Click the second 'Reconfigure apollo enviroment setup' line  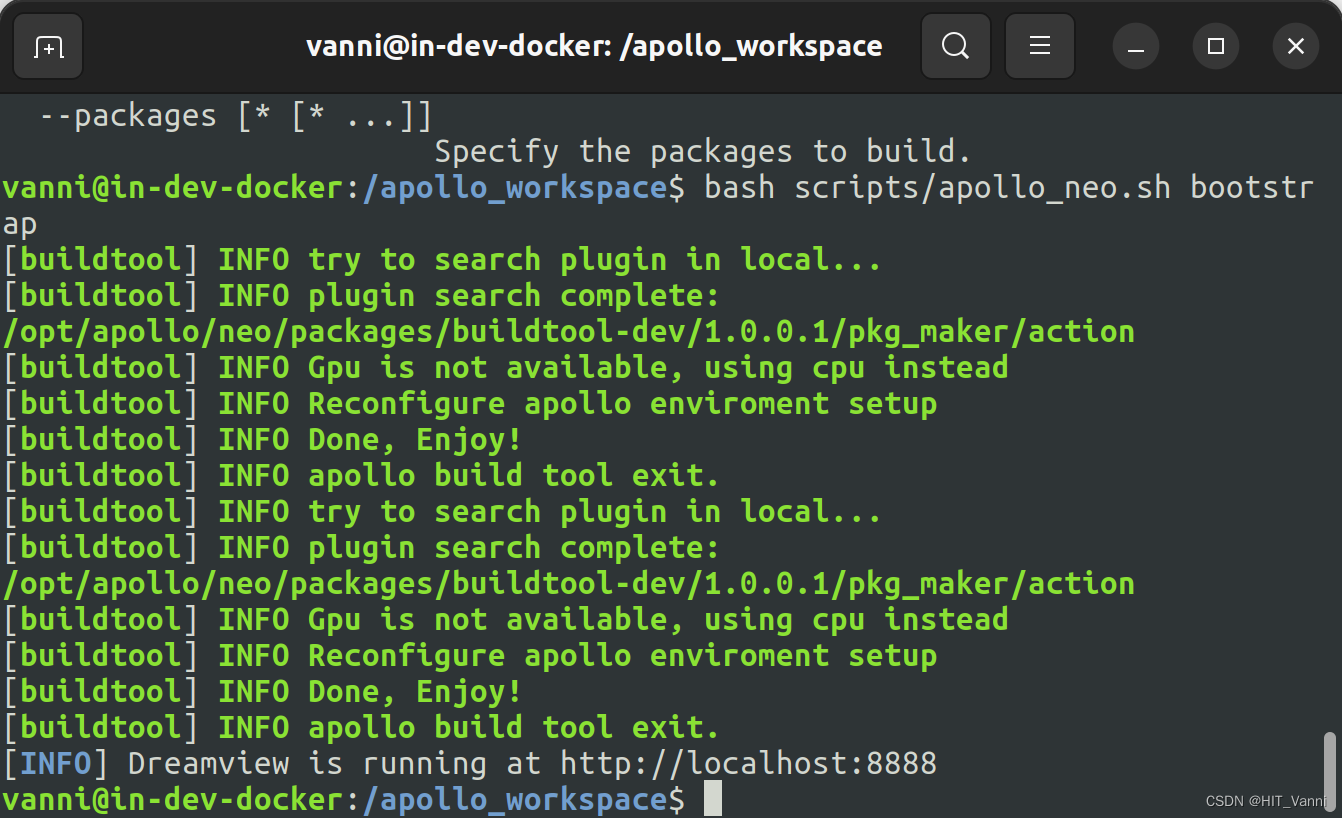[x=470, y=656]
